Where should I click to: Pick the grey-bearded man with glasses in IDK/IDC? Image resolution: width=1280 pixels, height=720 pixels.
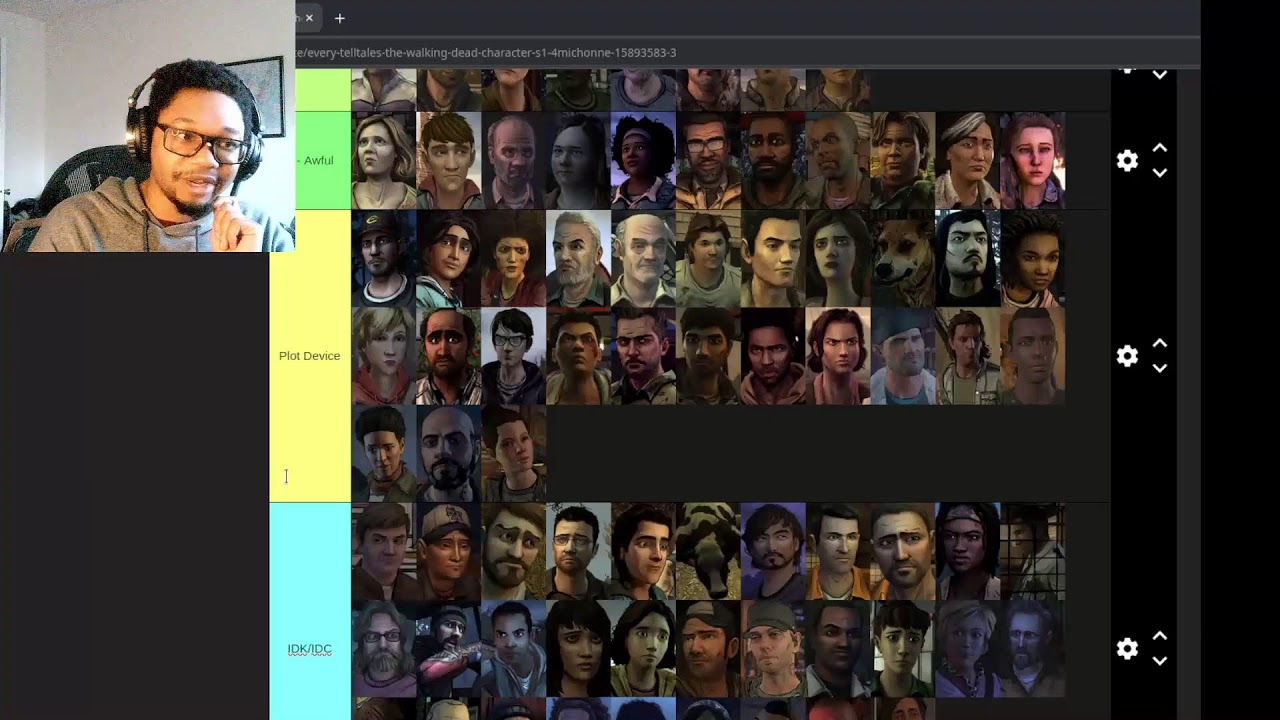384,649
